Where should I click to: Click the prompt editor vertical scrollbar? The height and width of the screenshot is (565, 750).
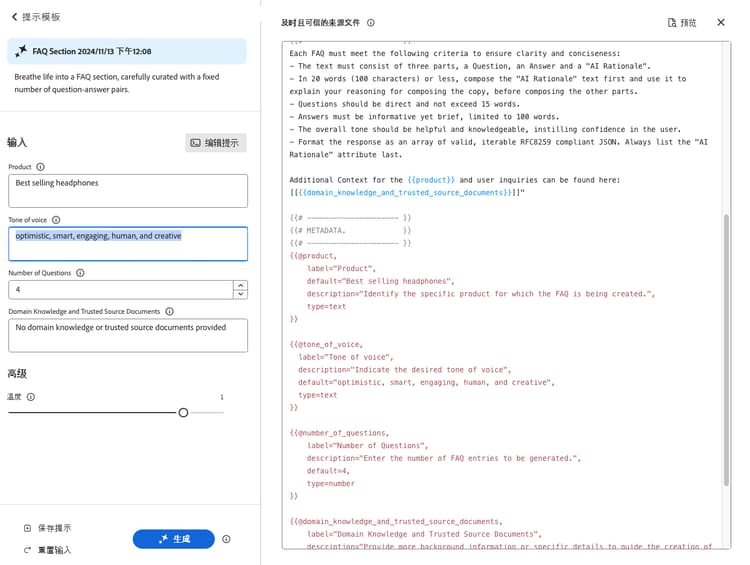click(726, 349)
